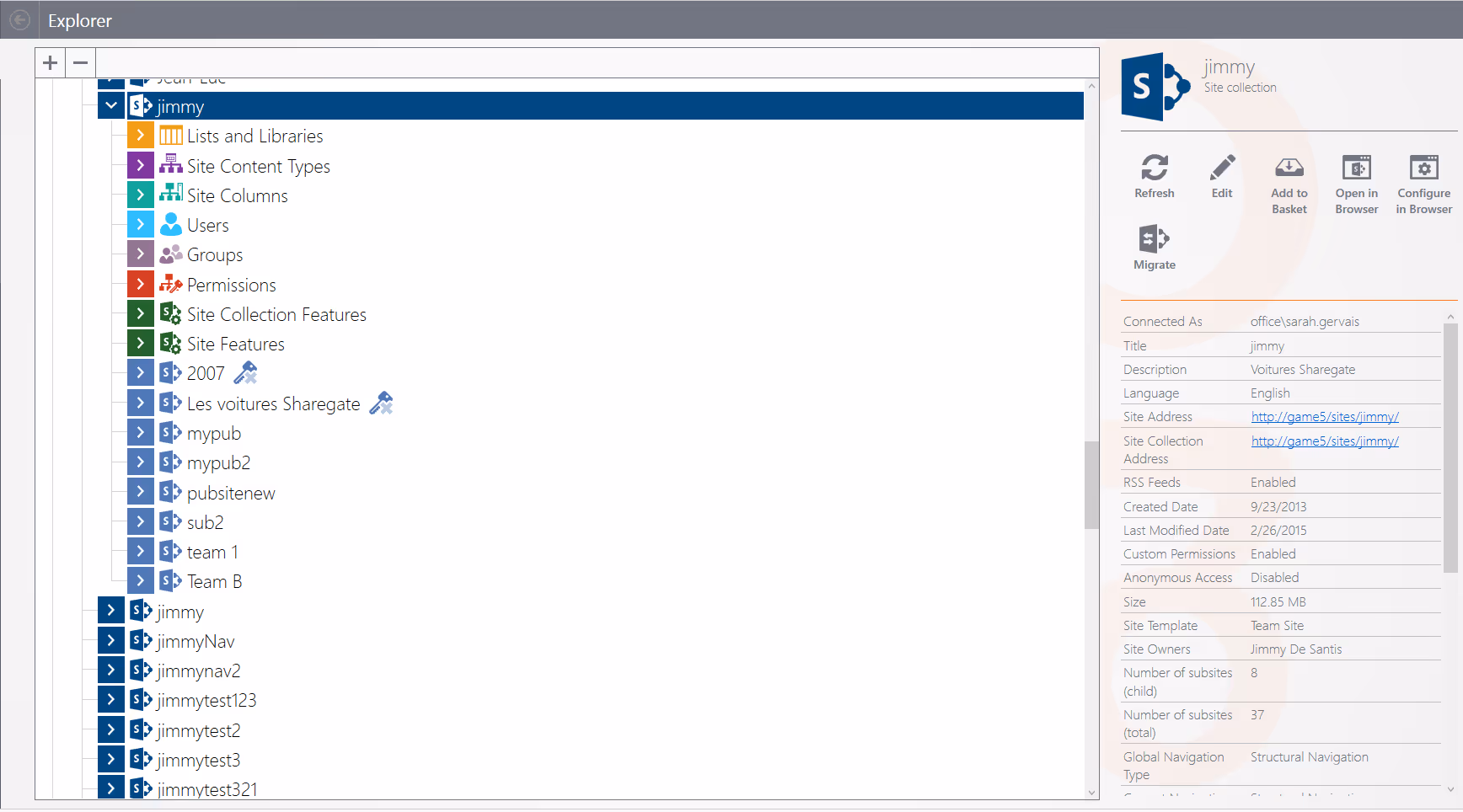
Task: Click the tree scrollbar down arrow
Action: [1091, 793]
